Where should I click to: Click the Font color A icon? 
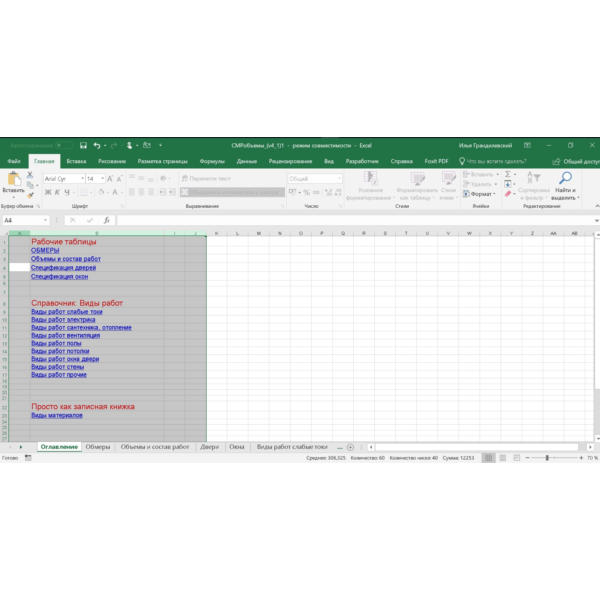click(x=115, y=192)
